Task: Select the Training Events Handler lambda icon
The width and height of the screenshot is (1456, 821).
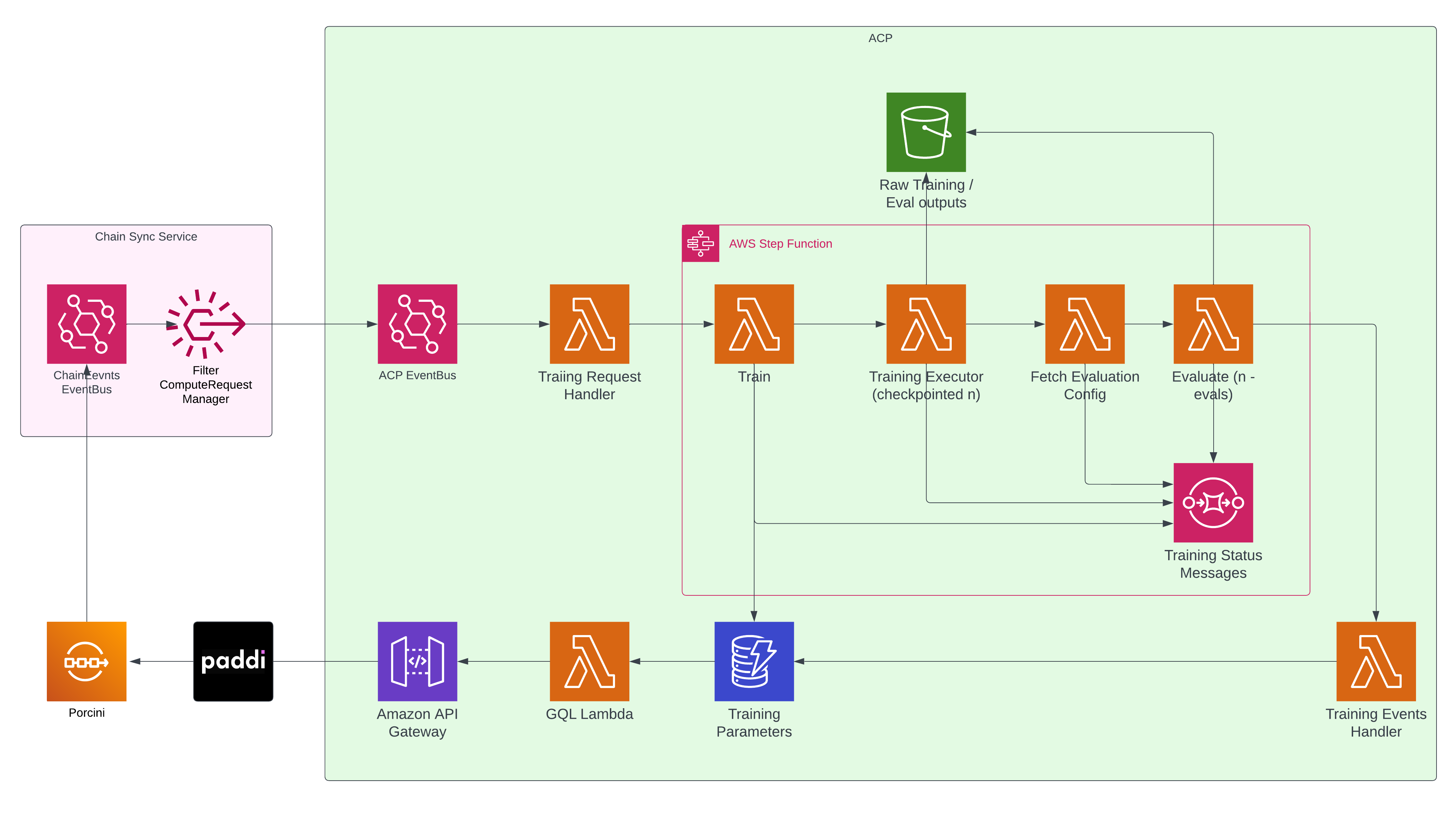Action: click(1376, 662)
